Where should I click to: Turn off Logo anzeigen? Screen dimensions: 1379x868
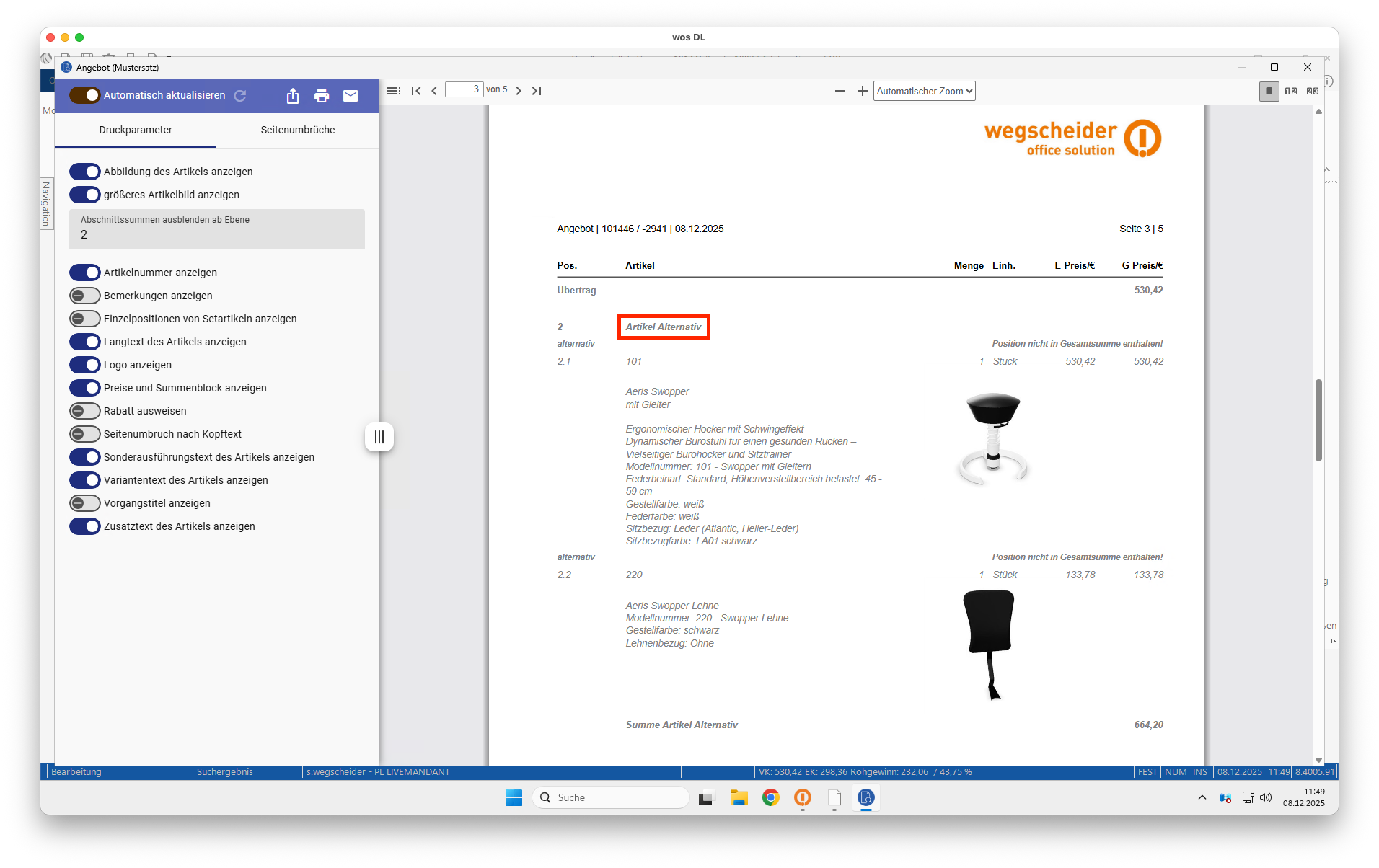(85, 365)
